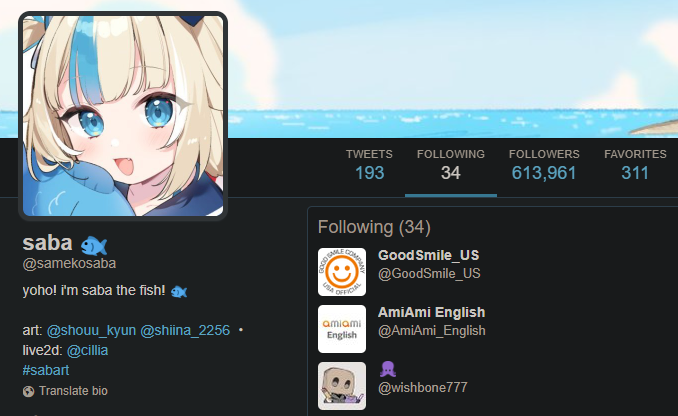Open the AmiAmi English avatar logo
Screen dimensions: 678x416
coord(342,329)
